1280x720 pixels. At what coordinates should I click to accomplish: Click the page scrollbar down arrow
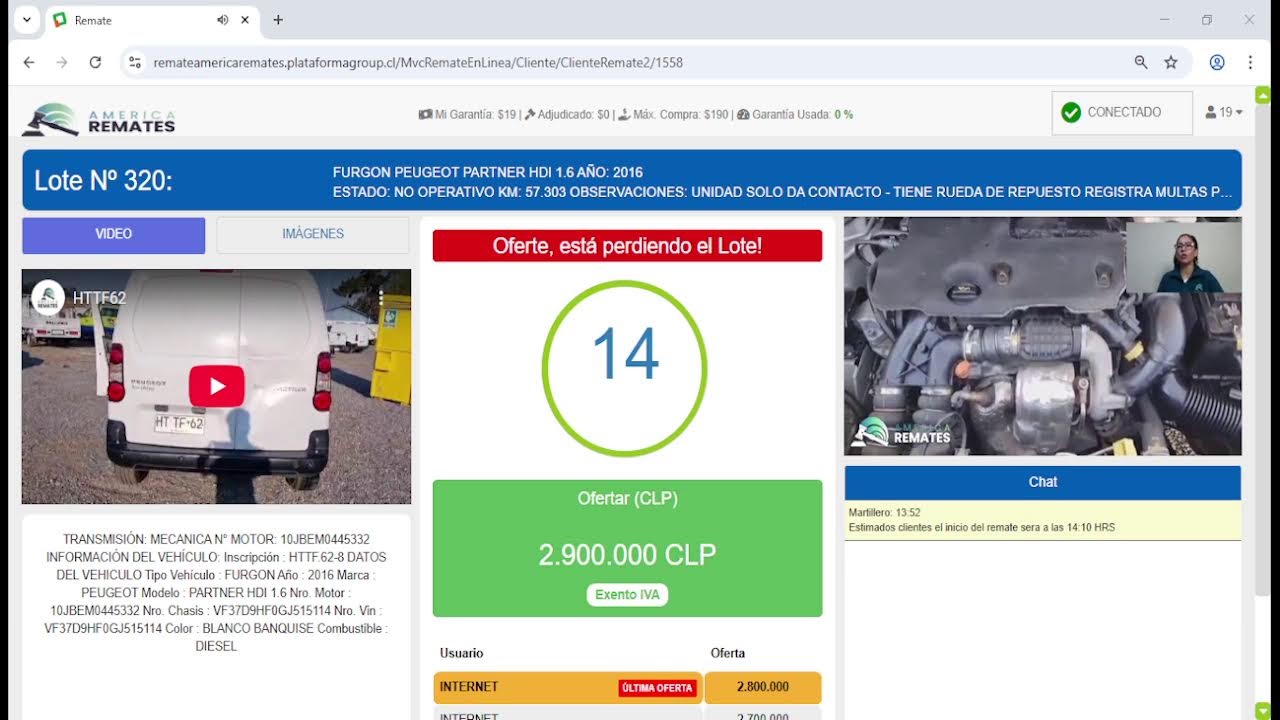[1263, 711]
